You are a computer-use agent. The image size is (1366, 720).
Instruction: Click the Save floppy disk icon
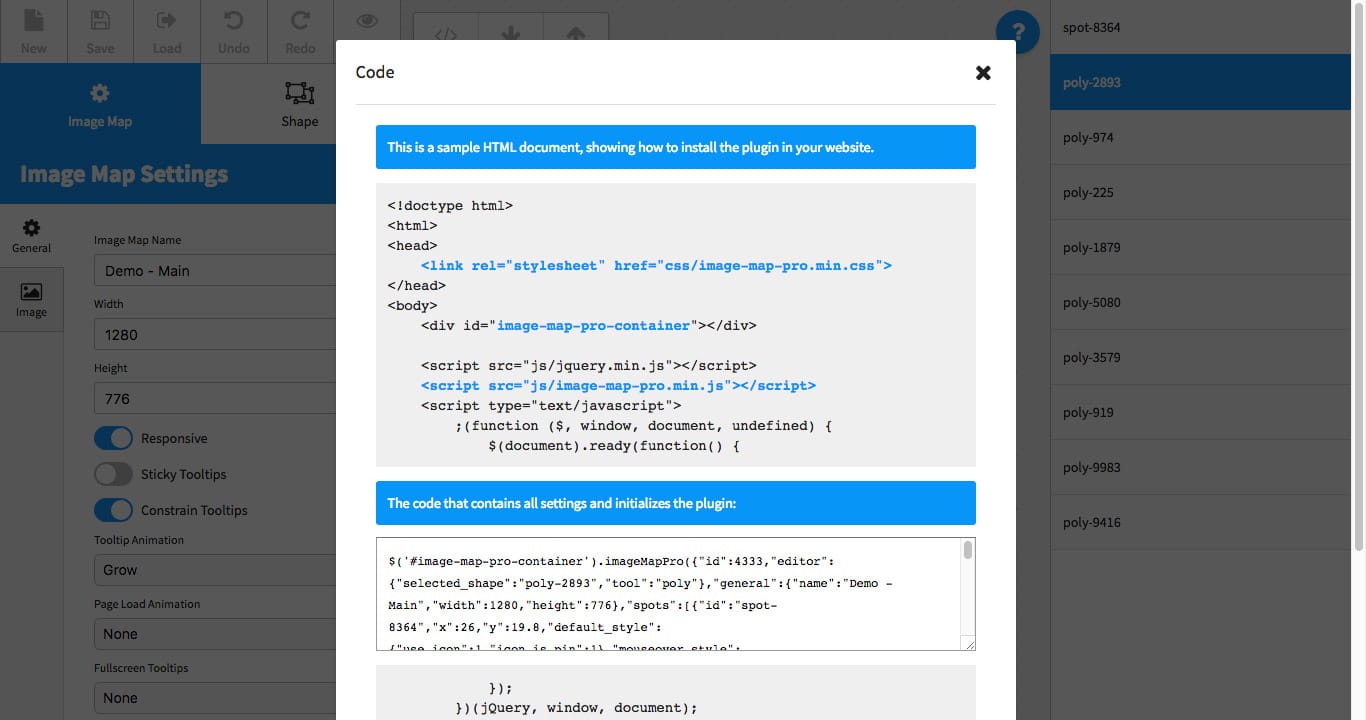click(x=100, y=21)
